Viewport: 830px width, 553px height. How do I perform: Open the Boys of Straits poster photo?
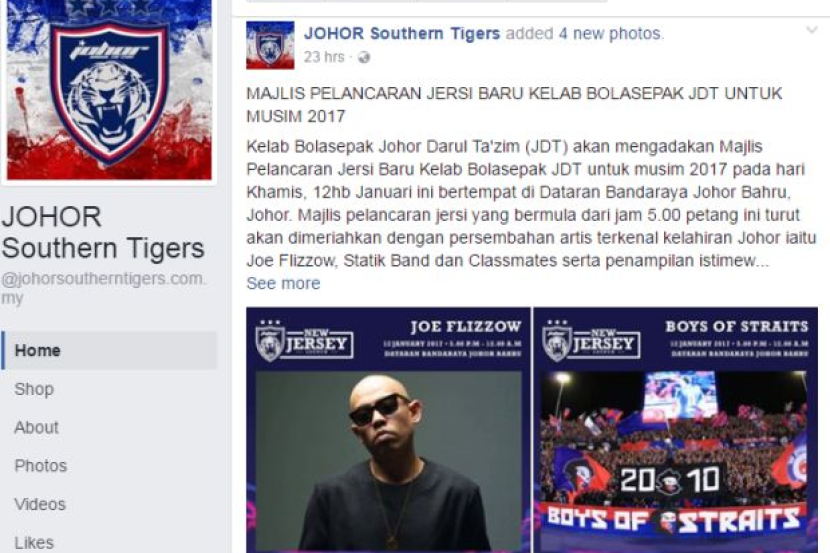pos(675,430)
